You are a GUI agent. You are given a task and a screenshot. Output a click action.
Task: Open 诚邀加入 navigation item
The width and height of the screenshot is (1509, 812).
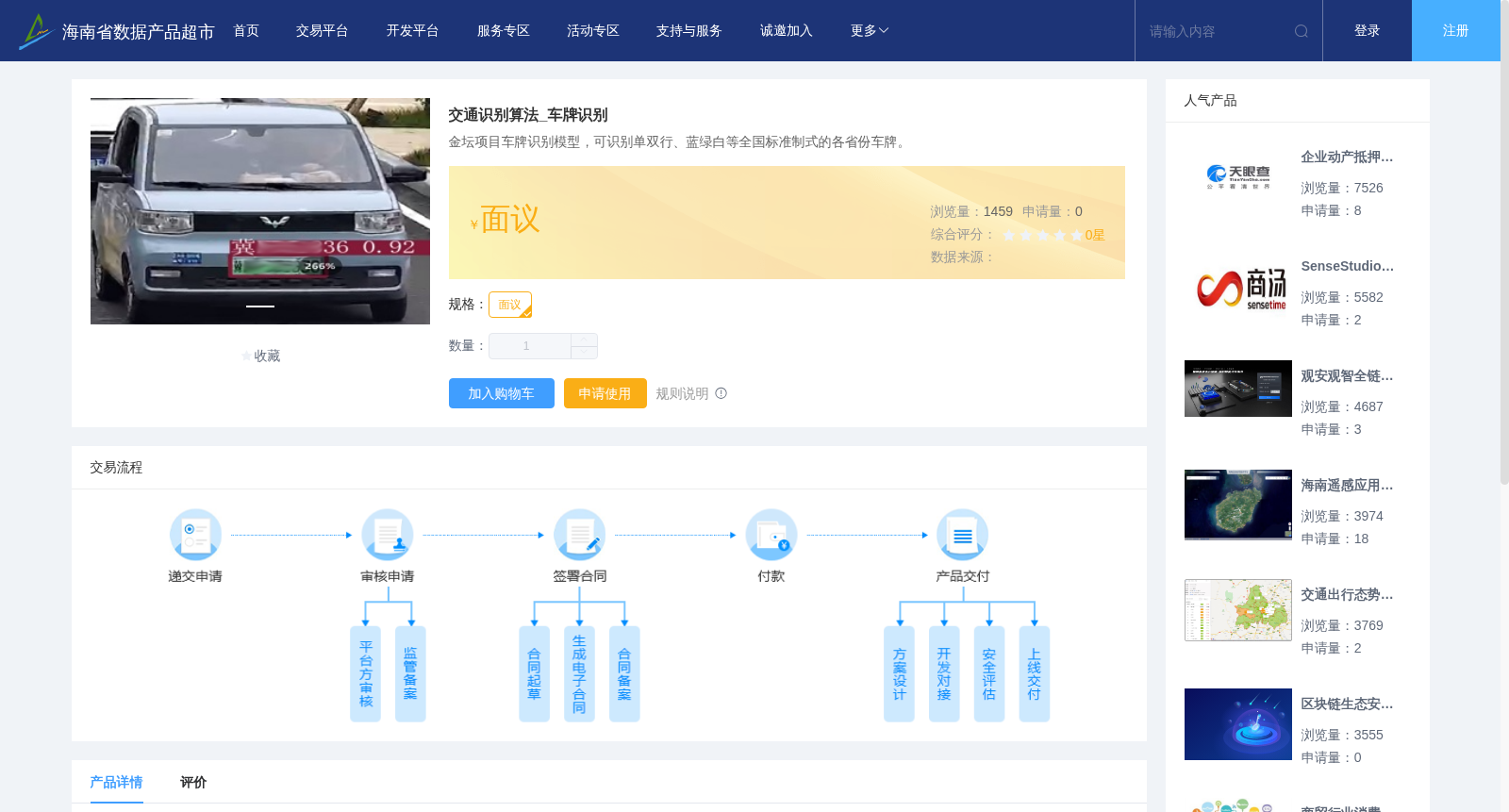pos(787,31)
